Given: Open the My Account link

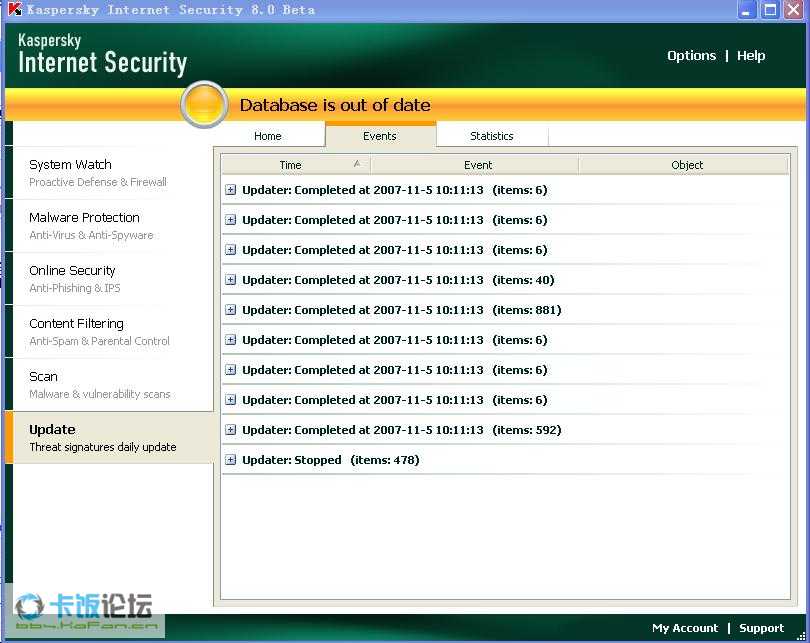Looking at the screenshot, I should point(685,628).
